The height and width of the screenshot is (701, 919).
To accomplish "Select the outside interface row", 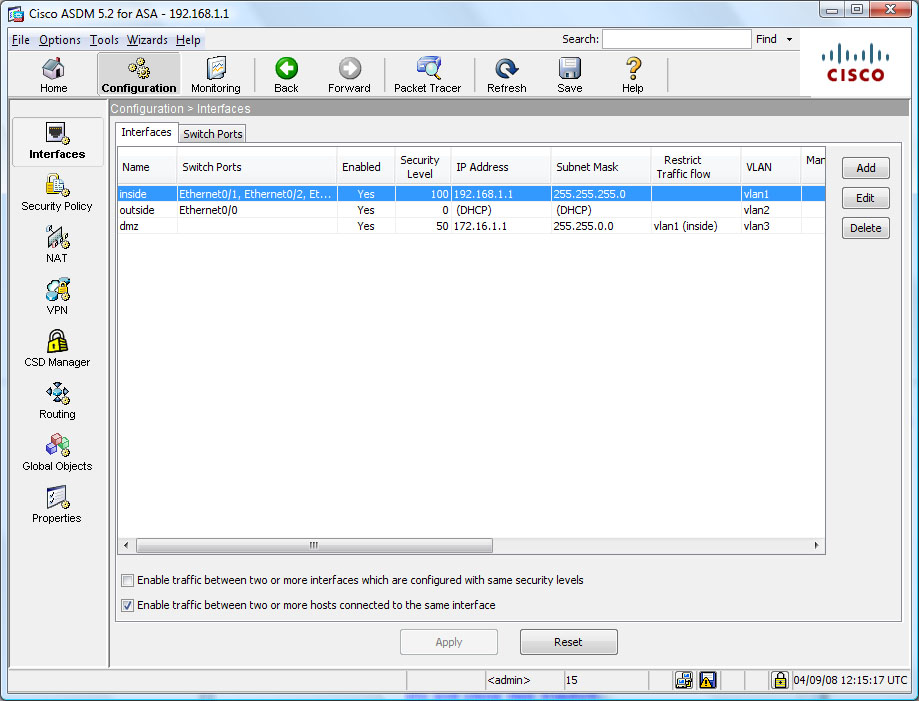I will pos(471,210).
